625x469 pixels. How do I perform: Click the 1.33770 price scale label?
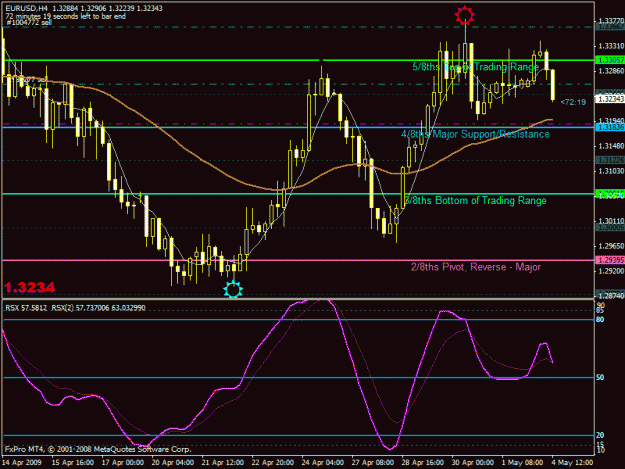coord(611,21)
